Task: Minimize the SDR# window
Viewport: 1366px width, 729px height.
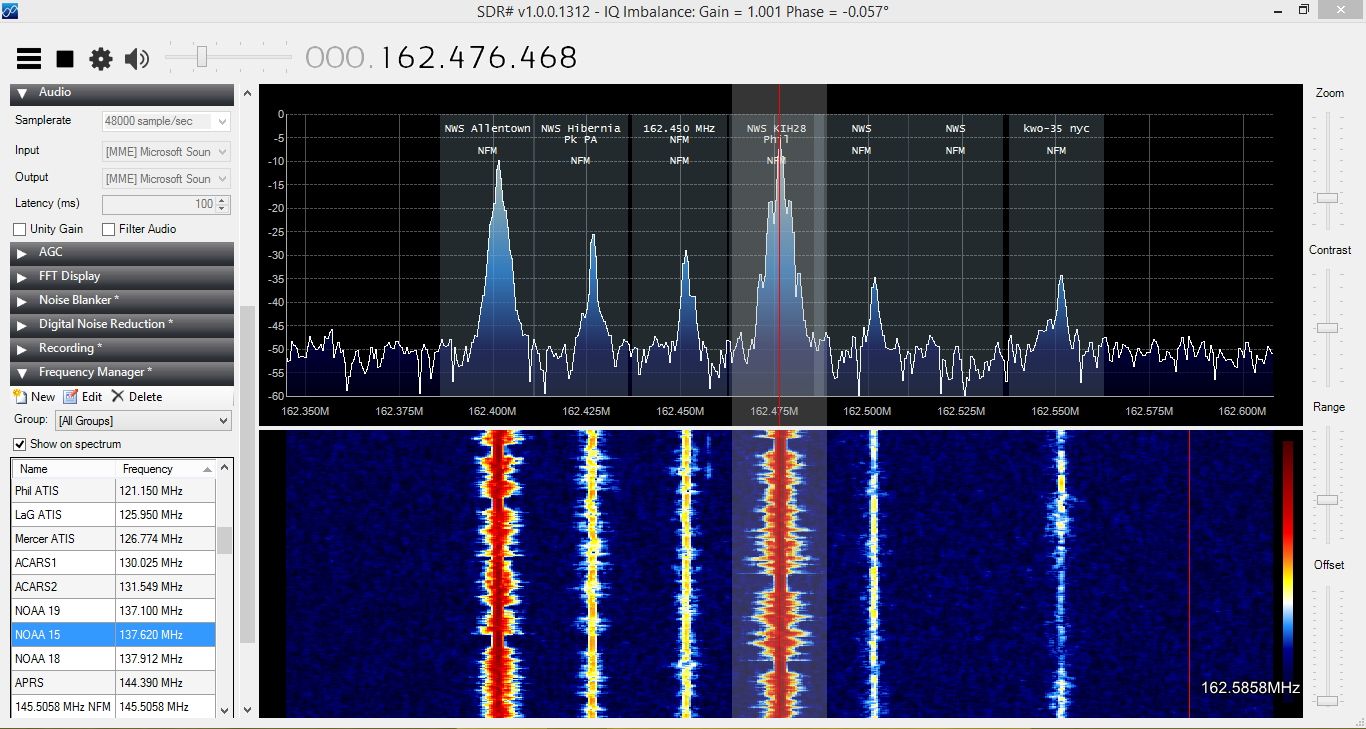Action: click(1277, 10)
